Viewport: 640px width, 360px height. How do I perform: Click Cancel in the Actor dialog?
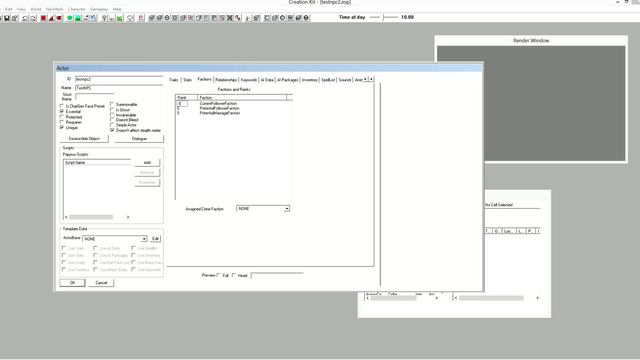[101, 283]
